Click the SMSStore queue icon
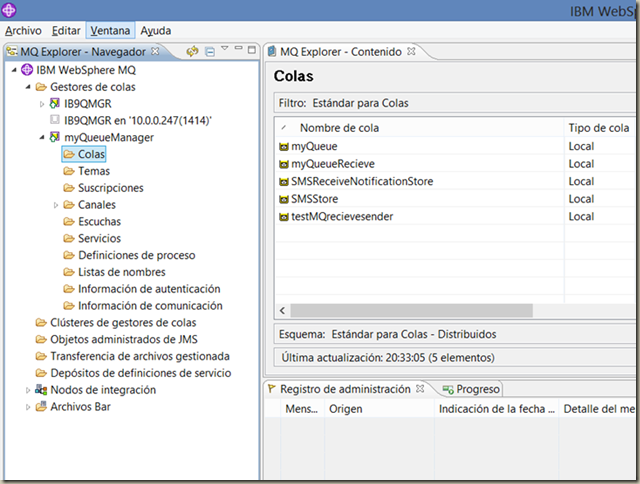This screenshot has height=484, width=640. pyautogui.click(x=284, y=199)
